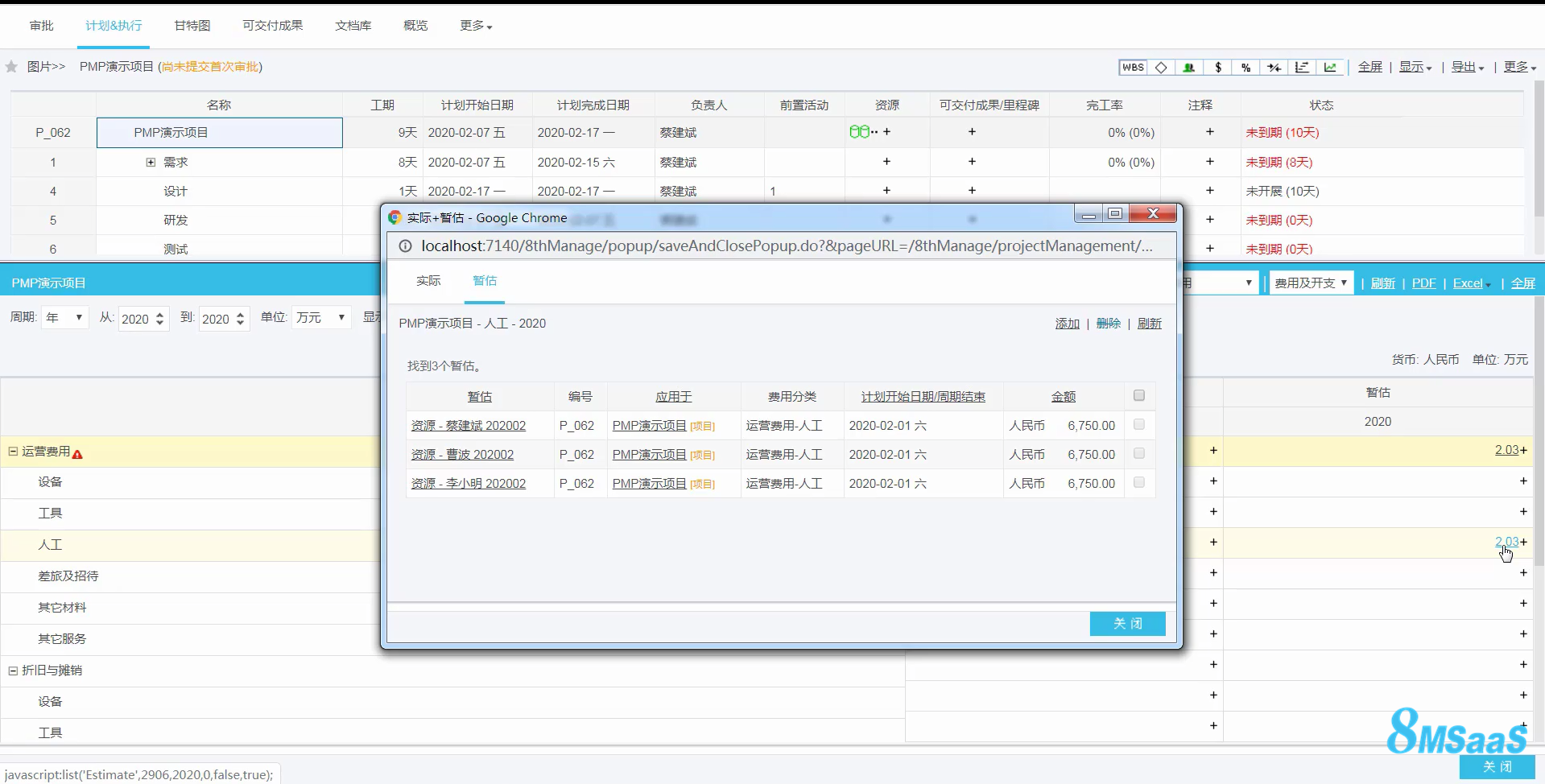Add deliverable plus in 设计 row

(x=972, y=191)
